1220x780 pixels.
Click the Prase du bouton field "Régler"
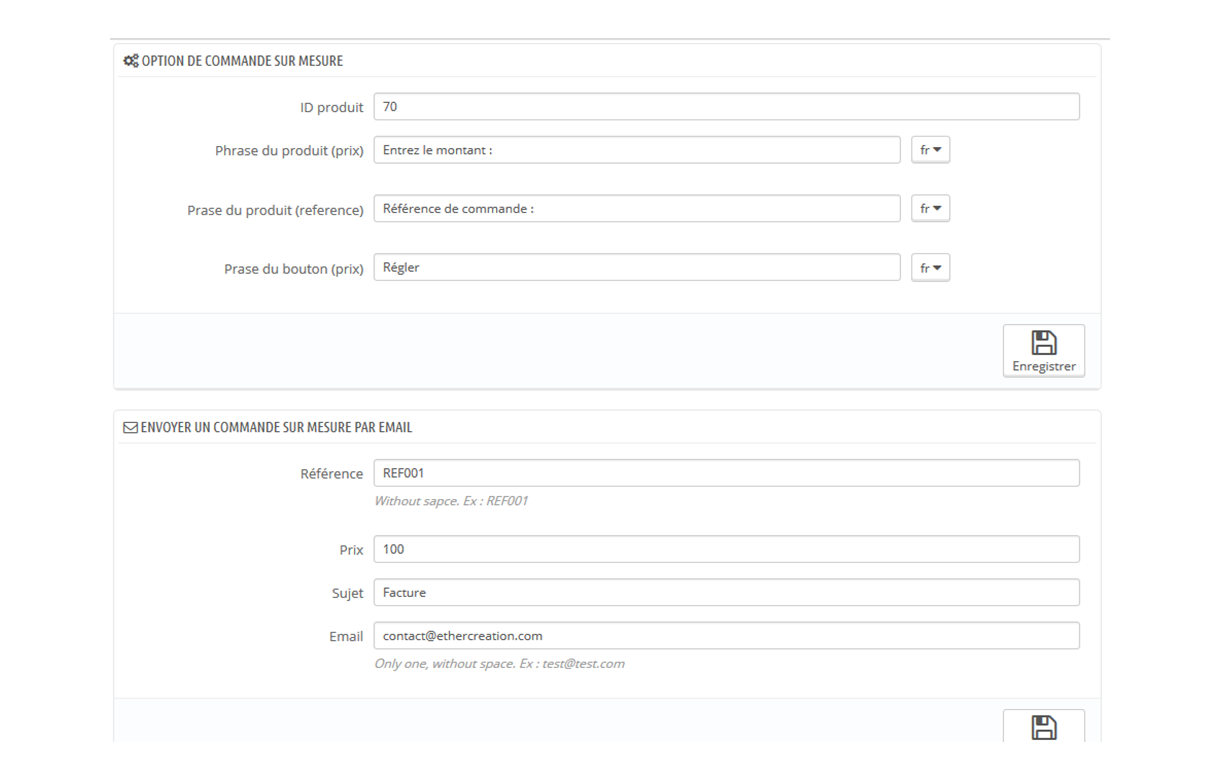(637, 268)
